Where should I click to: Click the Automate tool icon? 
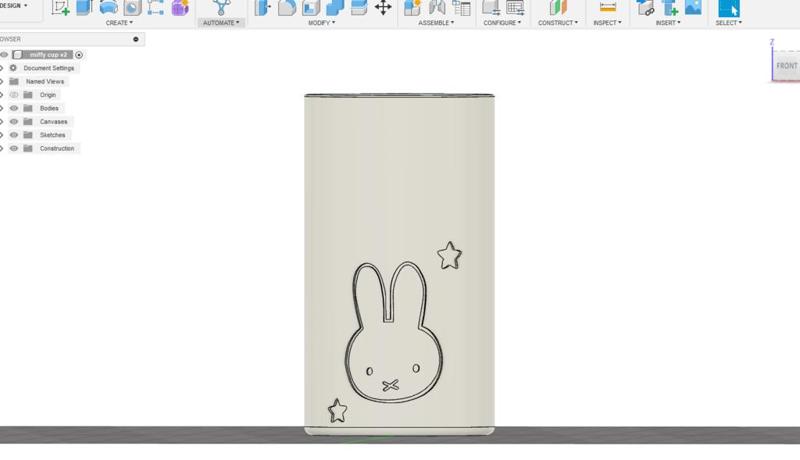point(221,7)
